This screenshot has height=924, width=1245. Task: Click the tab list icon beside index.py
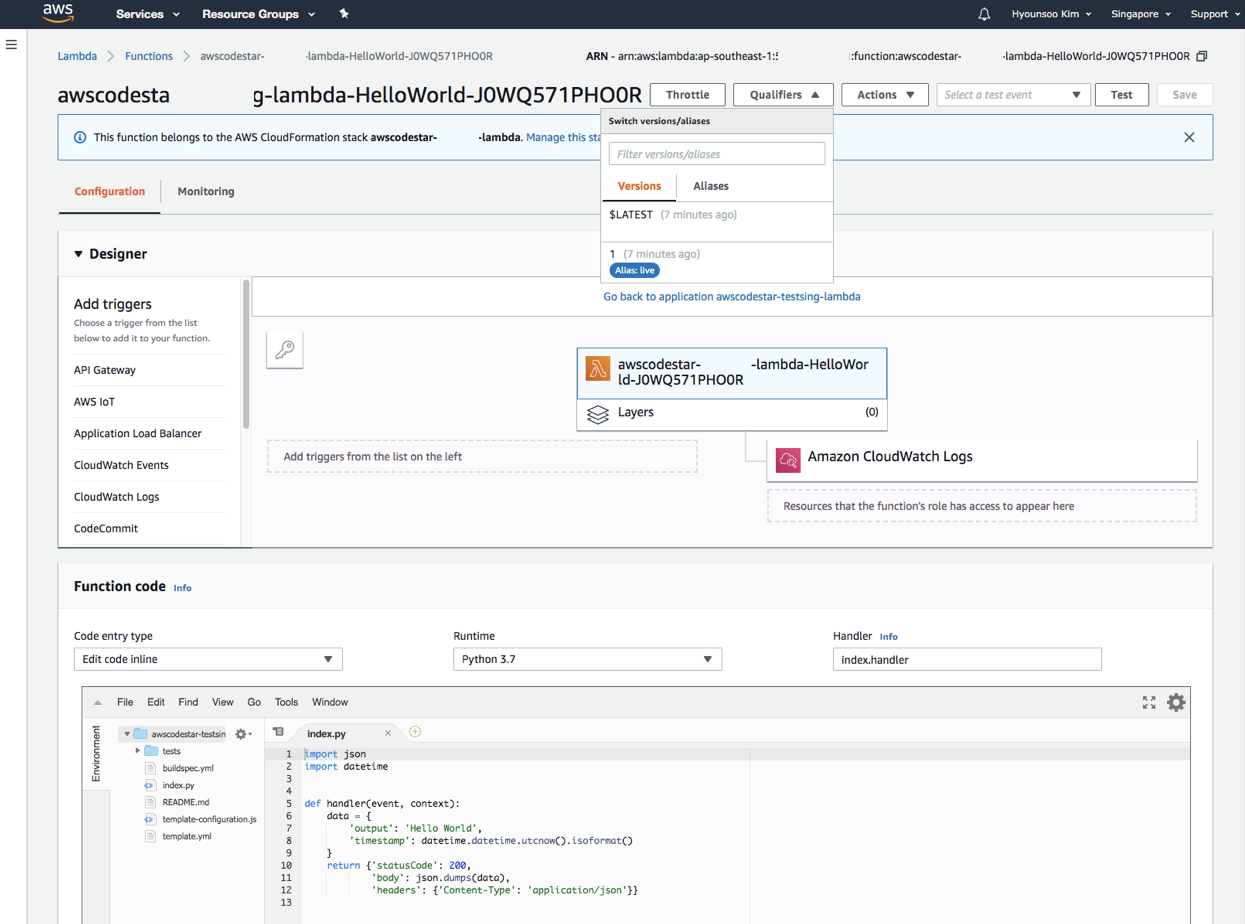click(x=279, y=732)
